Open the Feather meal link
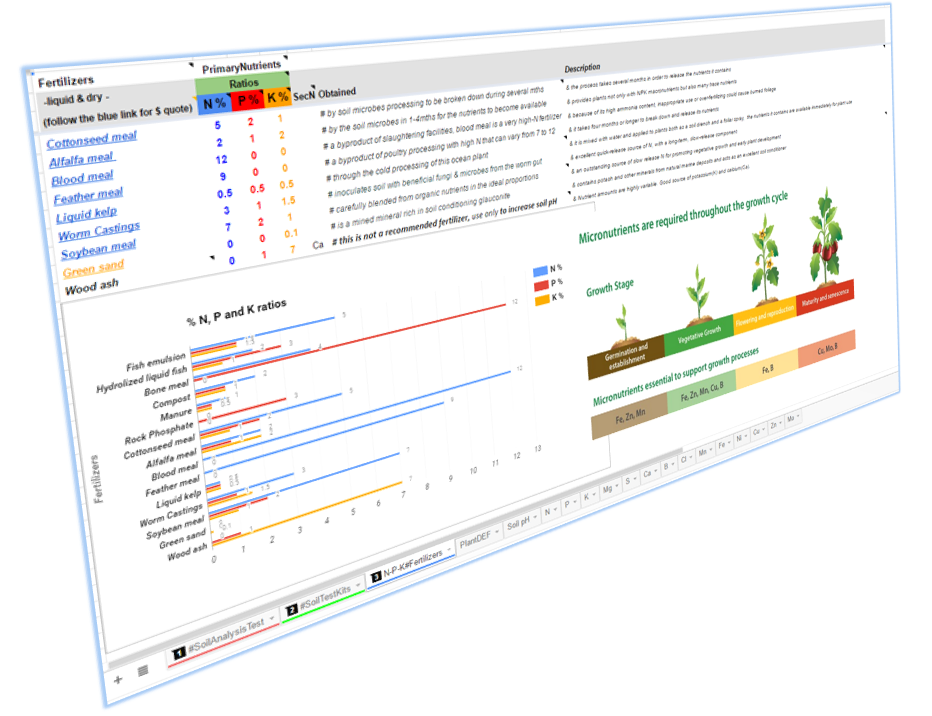The width and height of the screenshot is (932, 716). pyautogui.click(x=88, y=195)
